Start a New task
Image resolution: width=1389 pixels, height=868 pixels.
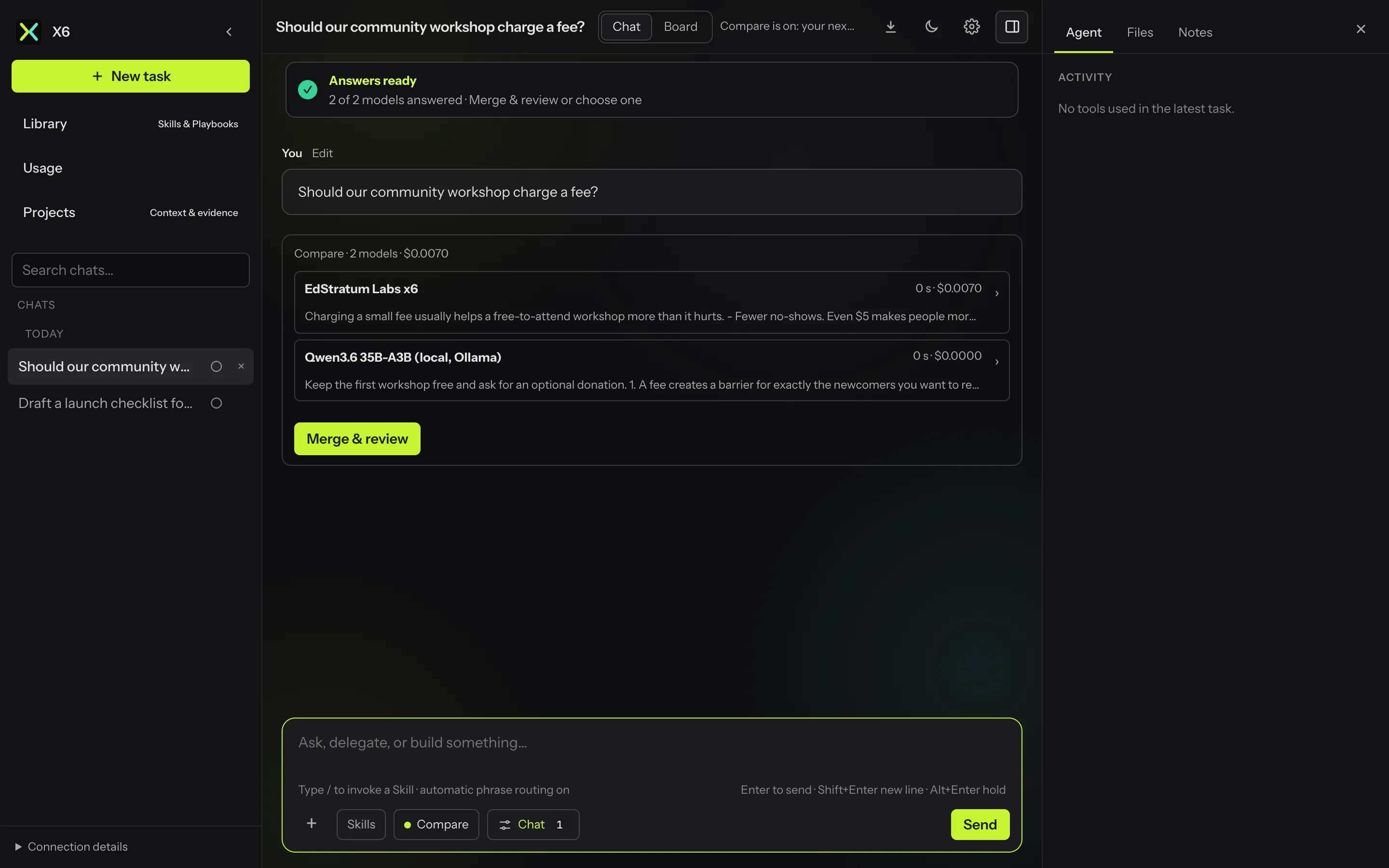[131, 76]
